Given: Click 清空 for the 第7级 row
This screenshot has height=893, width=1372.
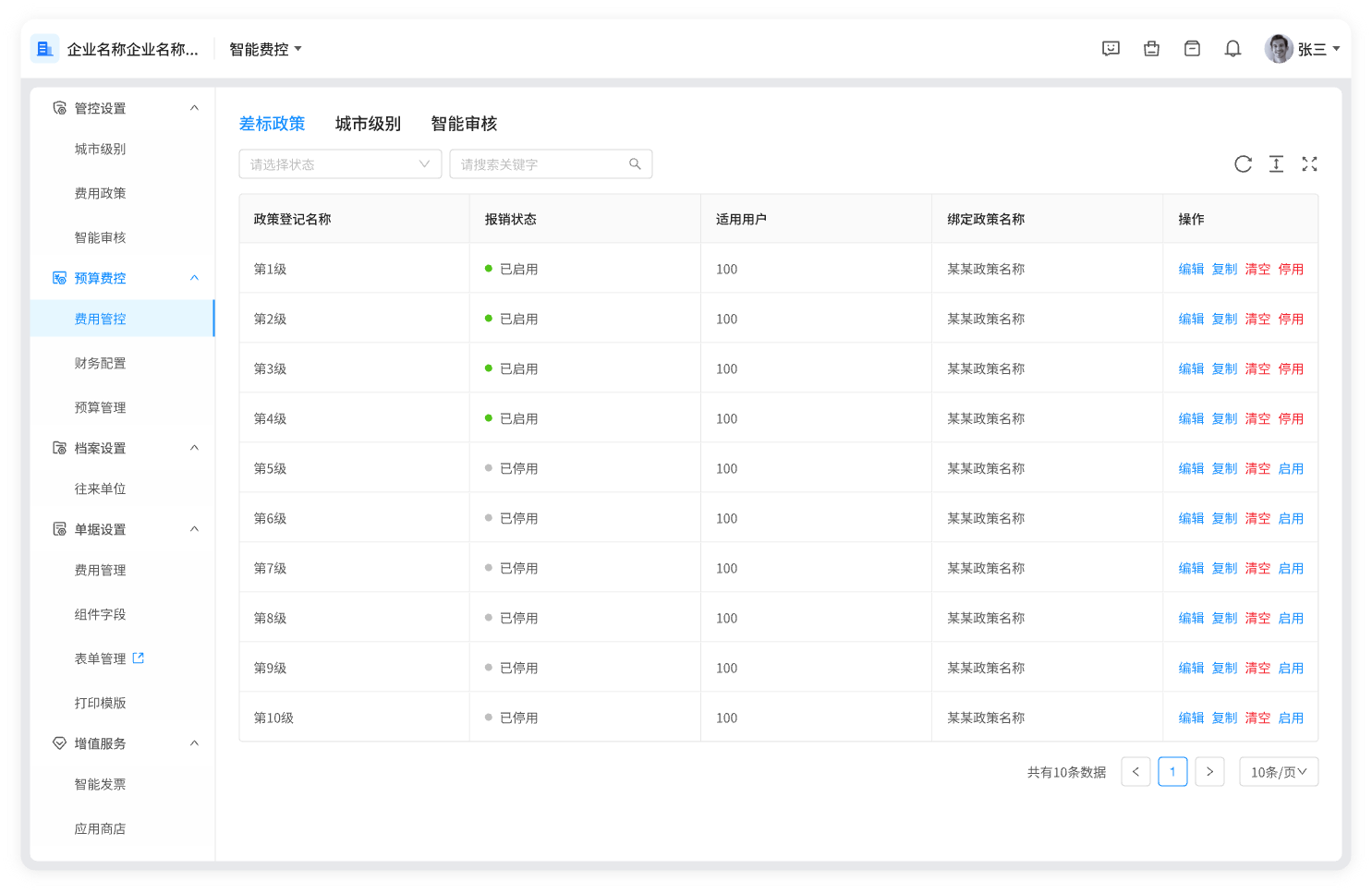Looking at the screenshot, I should 1257,569.
